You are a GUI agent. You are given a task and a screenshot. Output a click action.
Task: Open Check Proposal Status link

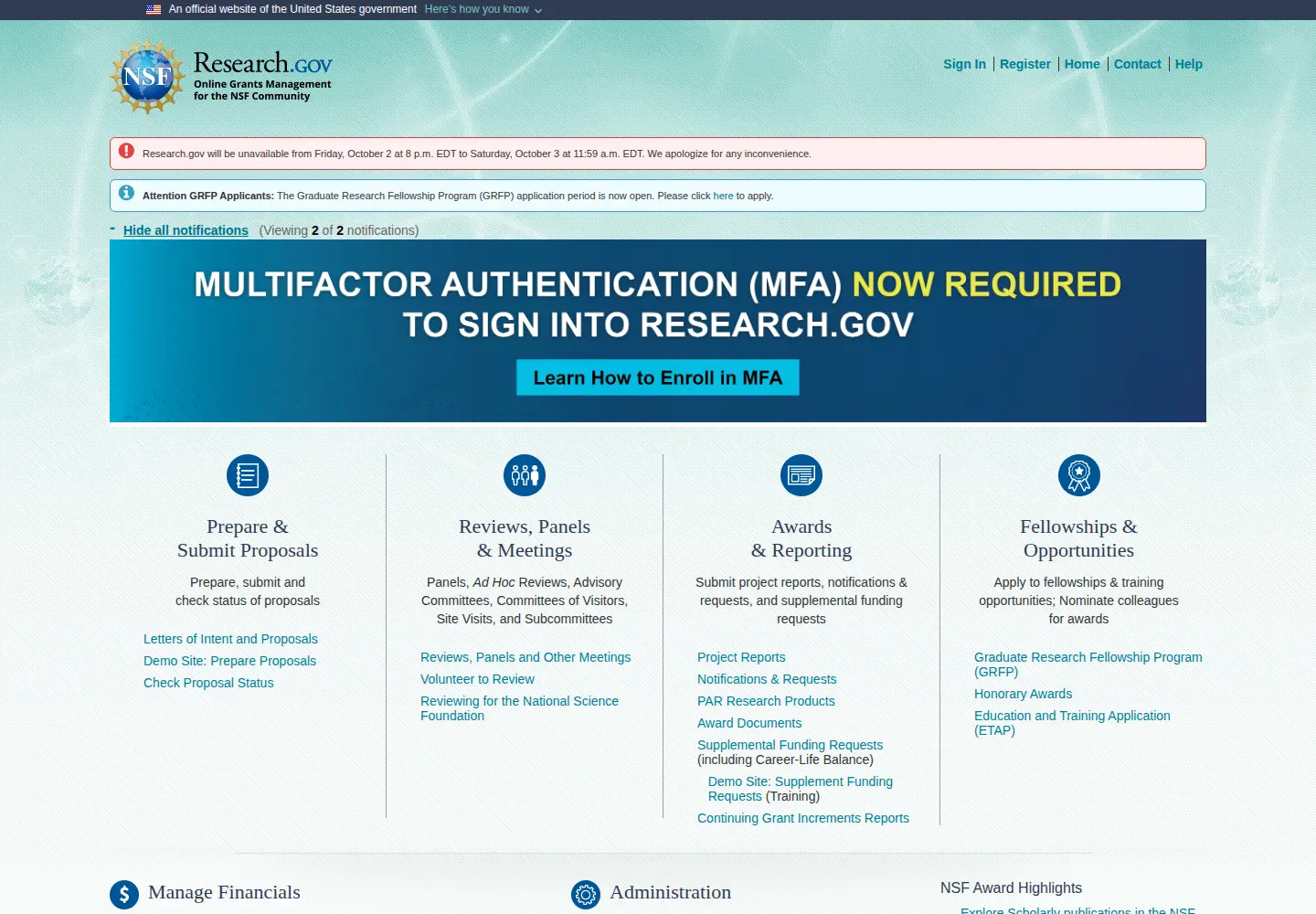pyautogui.click(x=208, y=683)
